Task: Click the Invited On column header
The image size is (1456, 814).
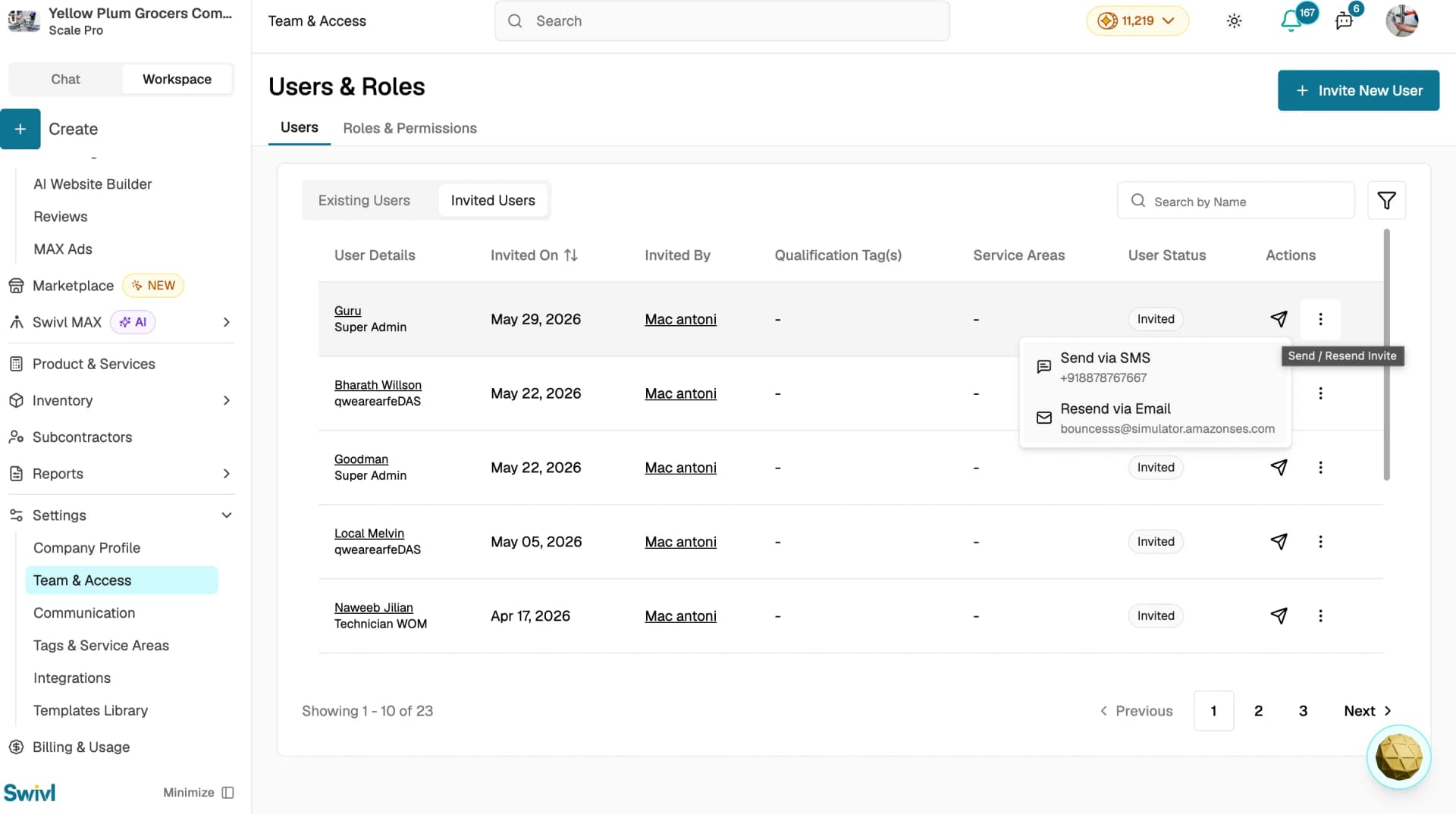Action: click(x=534, y=255)
